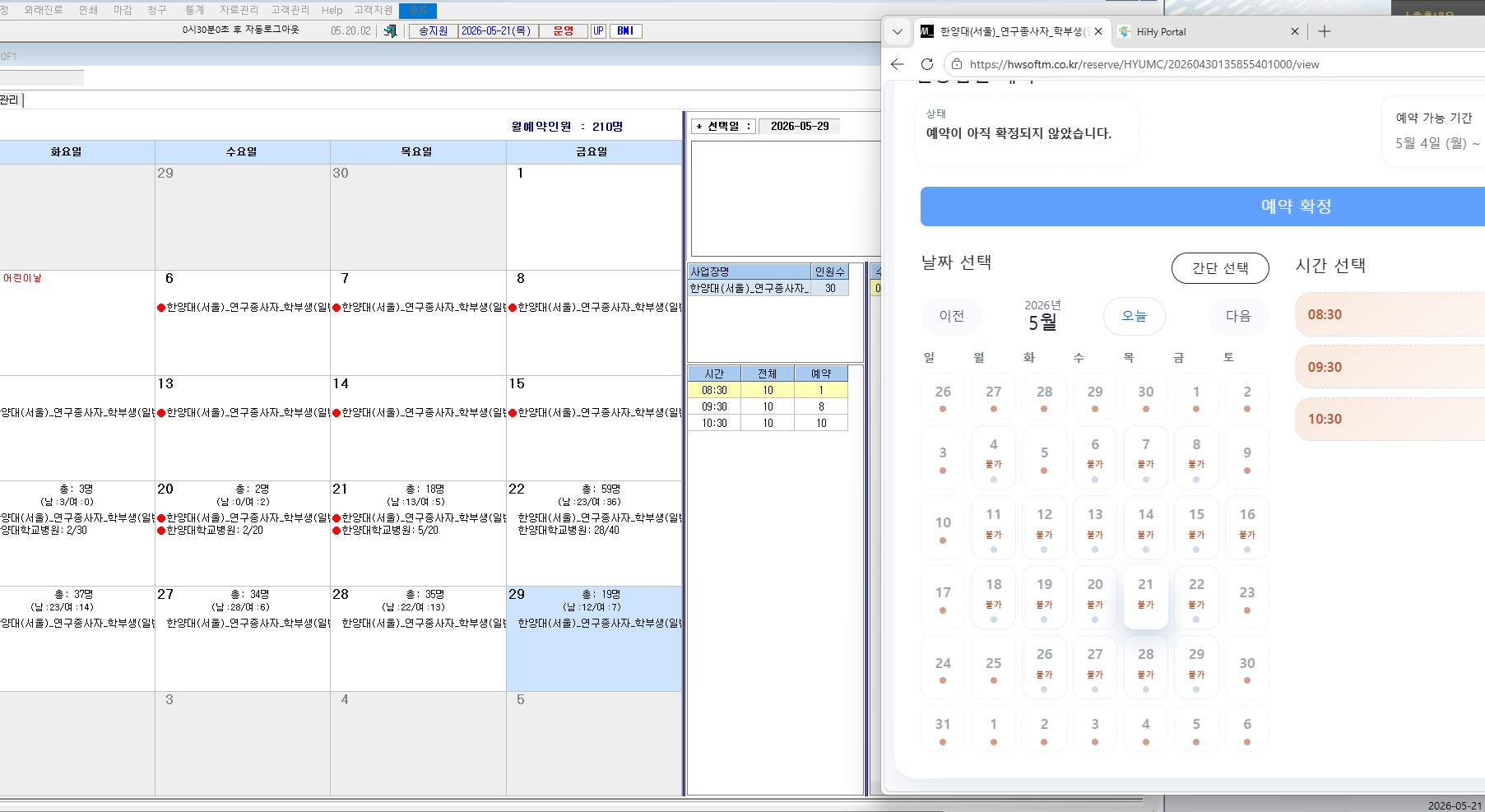Click the BMI button in toolbar
Screen dimensions: 1485x812
(625, 31)
